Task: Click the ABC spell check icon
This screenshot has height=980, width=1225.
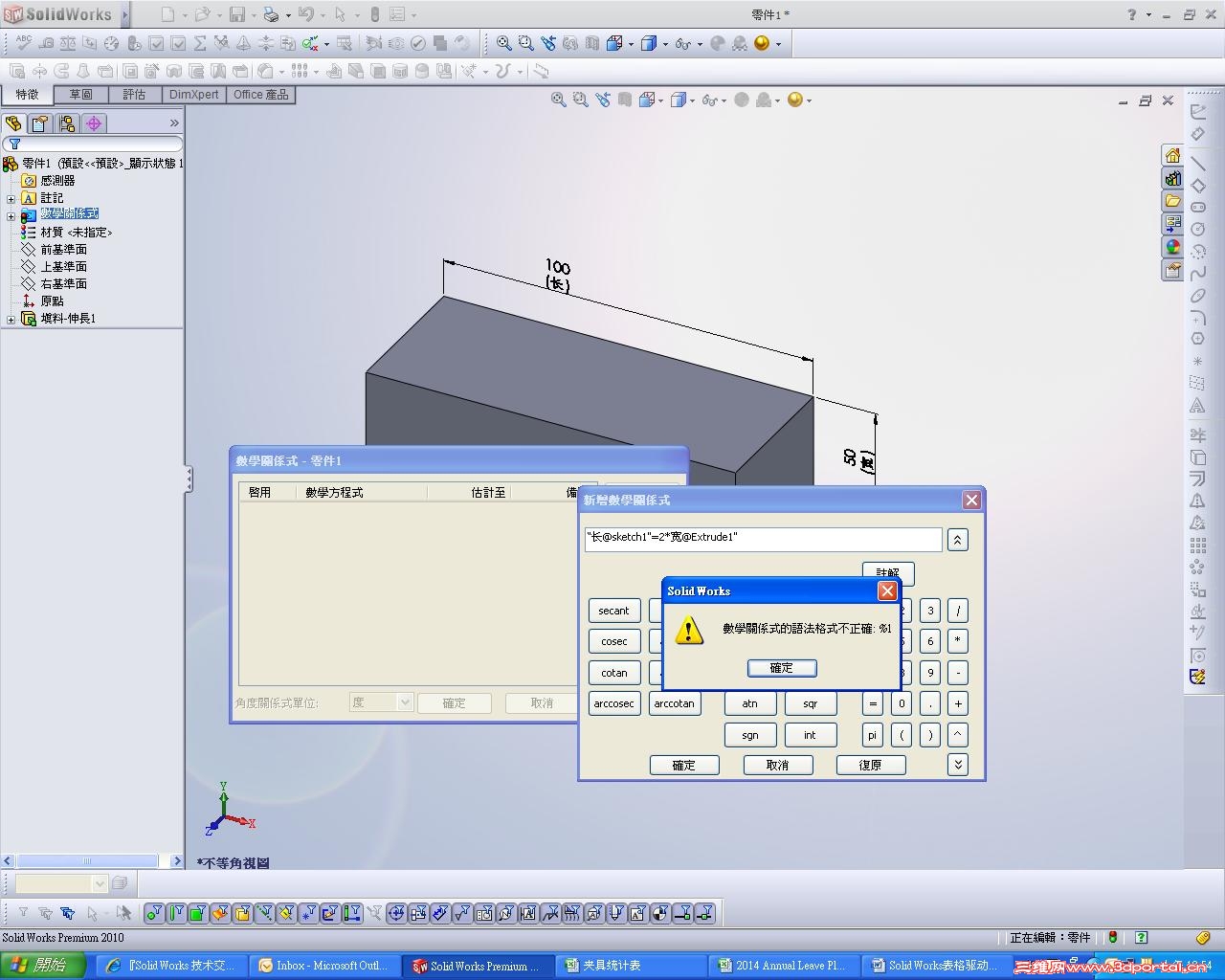Action: click(23, 43)
